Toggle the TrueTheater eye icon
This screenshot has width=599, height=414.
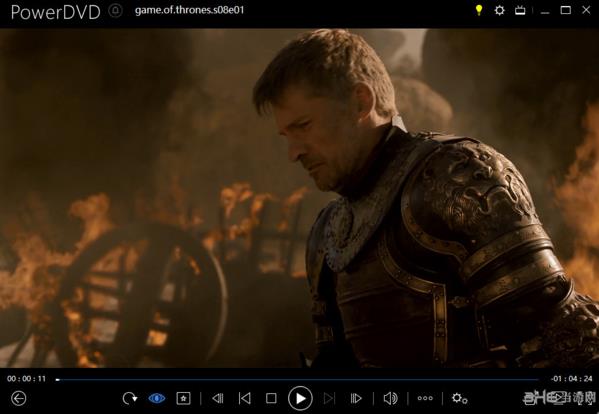tap(157, 398)
